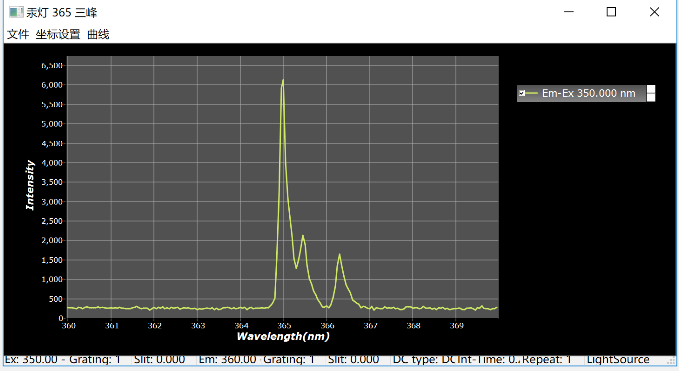Image resolution: width=679 pixels, height=371 pixels.
Task: Open the 曲线 menu
Action: click(x=98, y=34)
